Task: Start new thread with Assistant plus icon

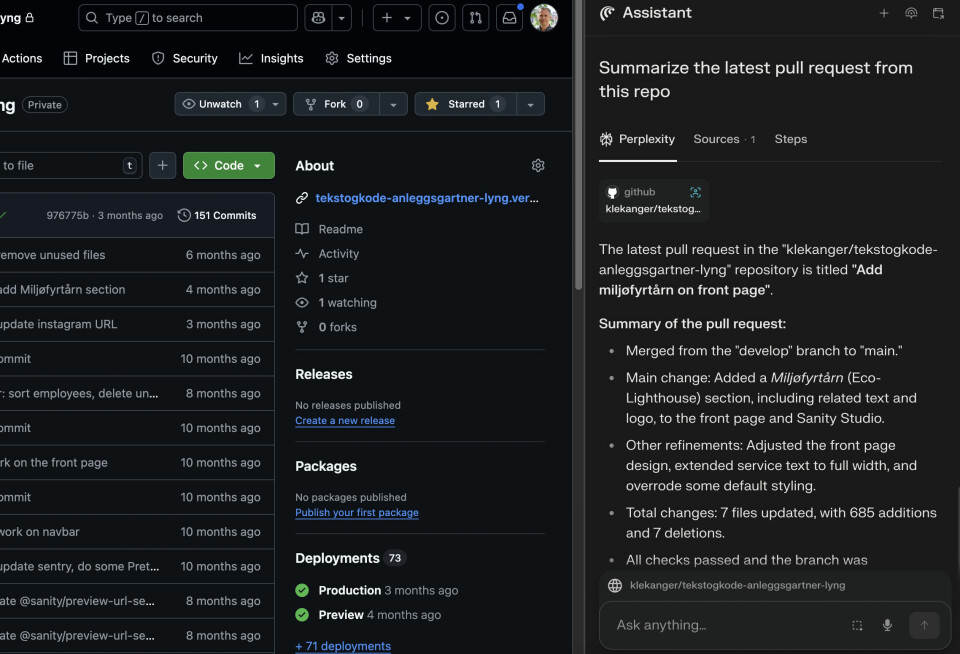Action: tap(883, 13)
